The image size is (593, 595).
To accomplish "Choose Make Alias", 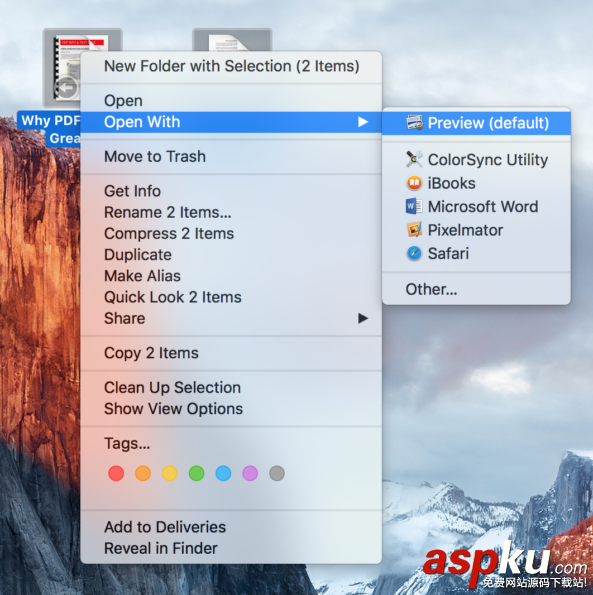I will [x=231, y=276].
